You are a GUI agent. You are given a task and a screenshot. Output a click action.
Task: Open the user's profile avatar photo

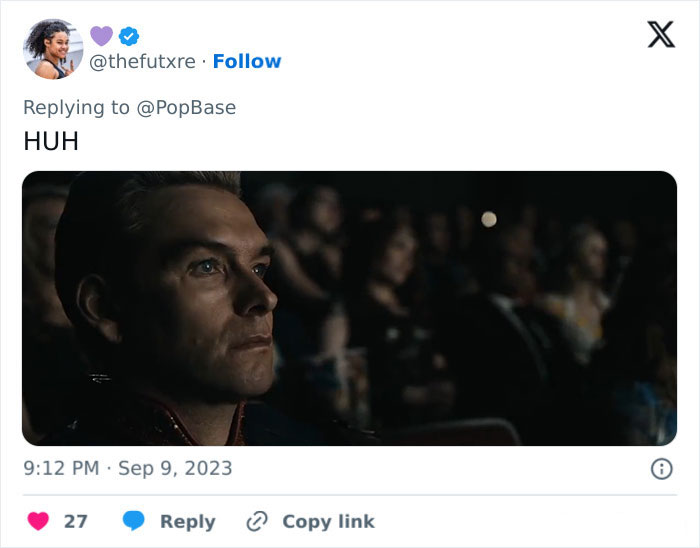click(x=51, y=49)
